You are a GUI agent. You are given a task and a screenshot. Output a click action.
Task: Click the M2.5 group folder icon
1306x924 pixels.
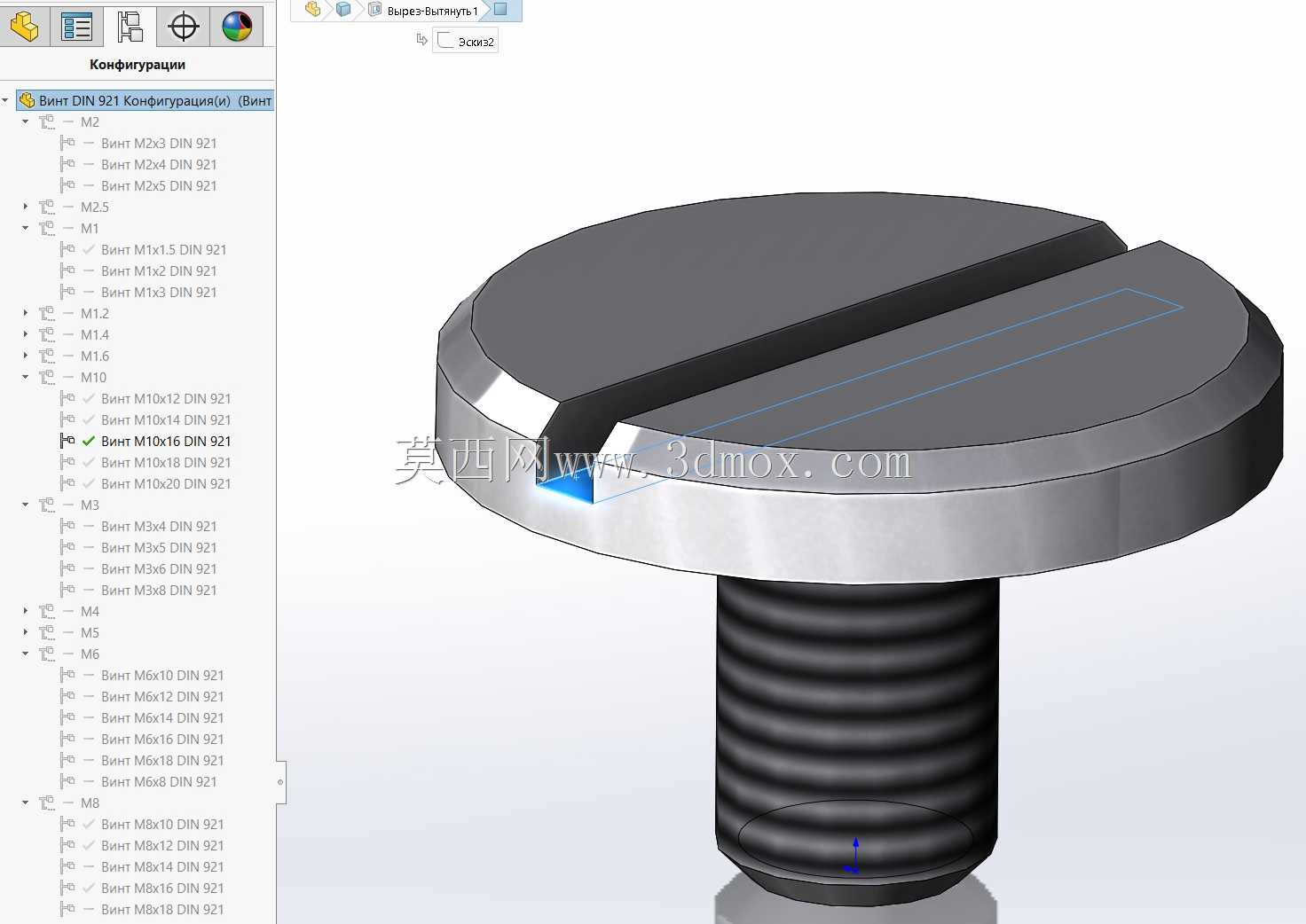[47, 207]
